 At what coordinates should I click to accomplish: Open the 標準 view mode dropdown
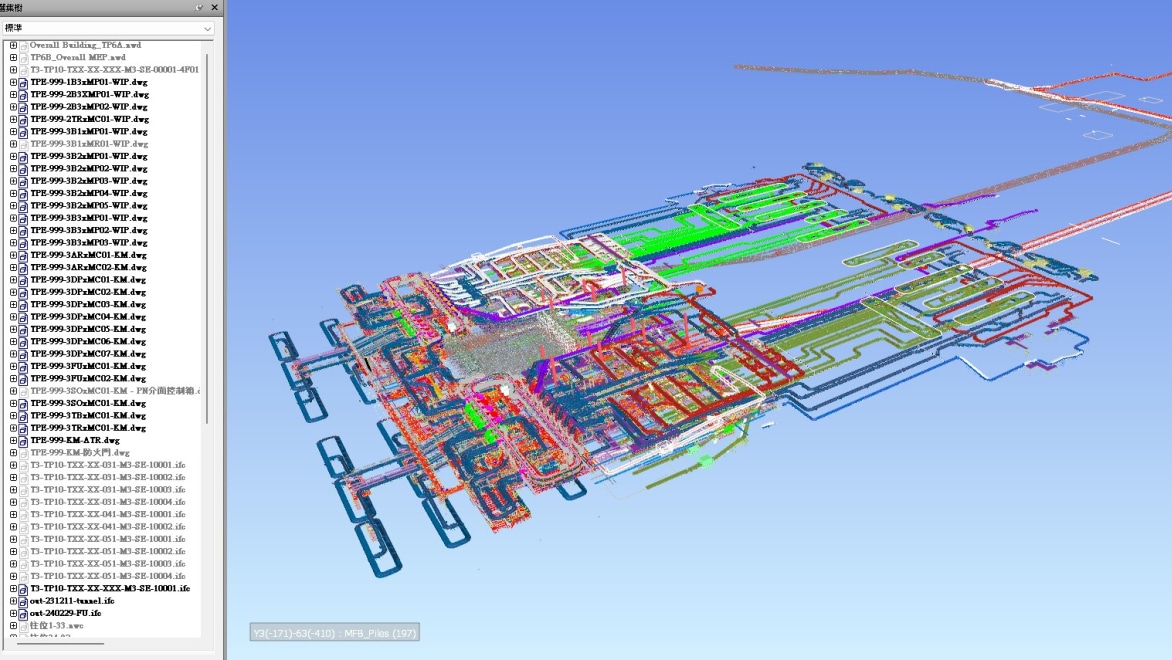tap(109, 29)
